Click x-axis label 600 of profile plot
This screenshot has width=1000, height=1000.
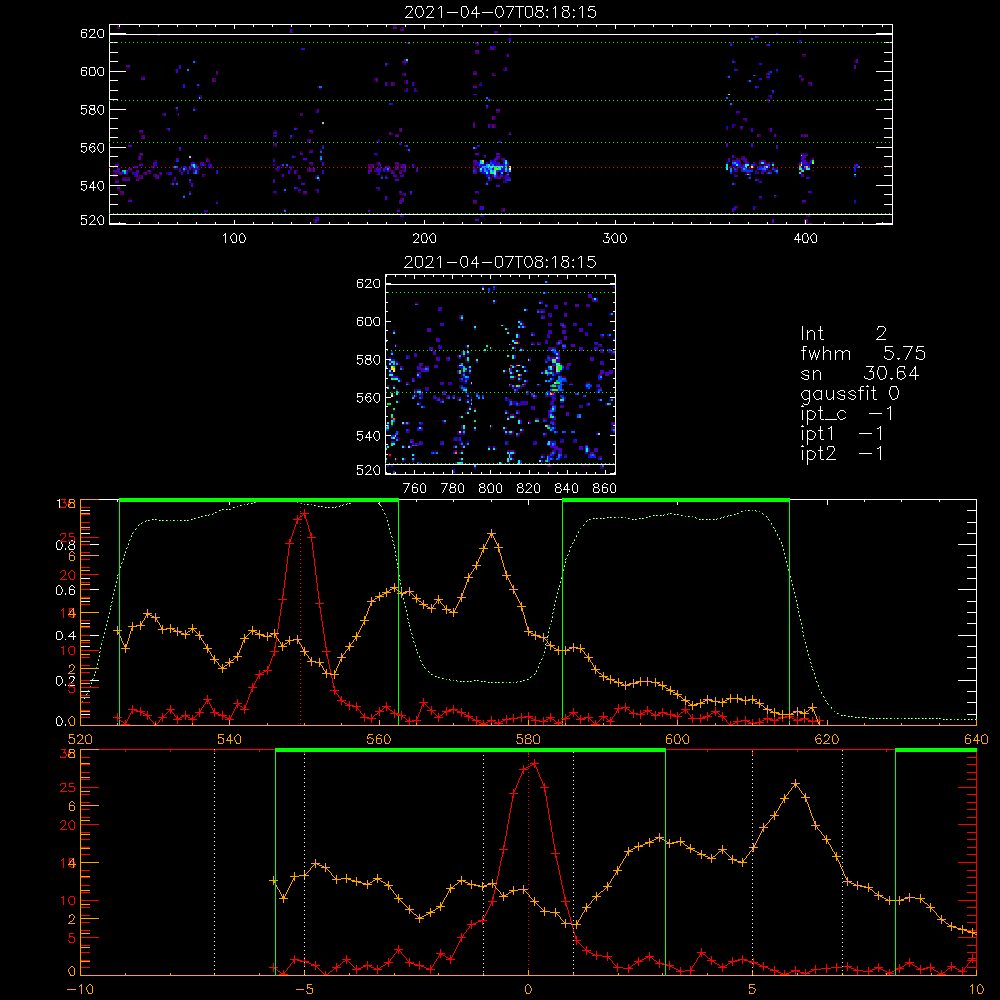(x=677, y=739)
